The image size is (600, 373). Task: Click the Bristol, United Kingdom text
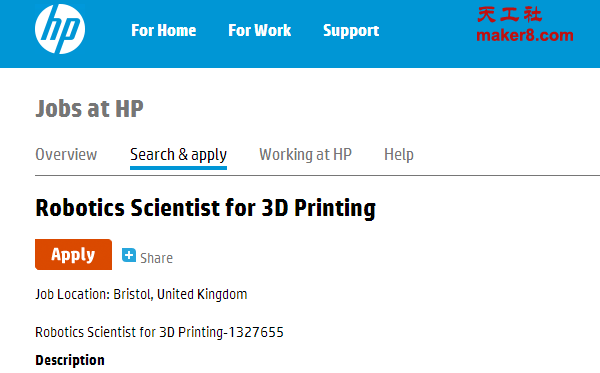pyautogui.click(x=180, y=294)
